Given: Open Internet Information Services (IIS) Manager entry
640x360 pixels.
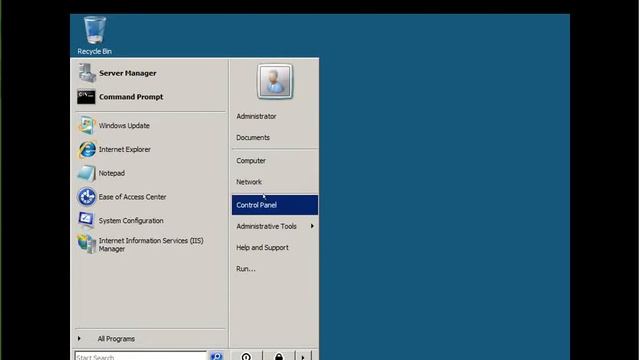Looking at the screenshot, I should click(151, 244).
